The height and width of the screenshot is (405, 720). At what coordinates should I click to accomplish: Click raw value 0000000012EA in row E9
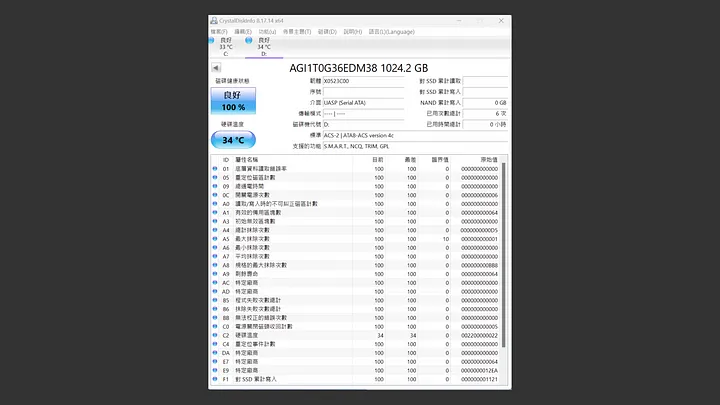click(x=479, y=371)
